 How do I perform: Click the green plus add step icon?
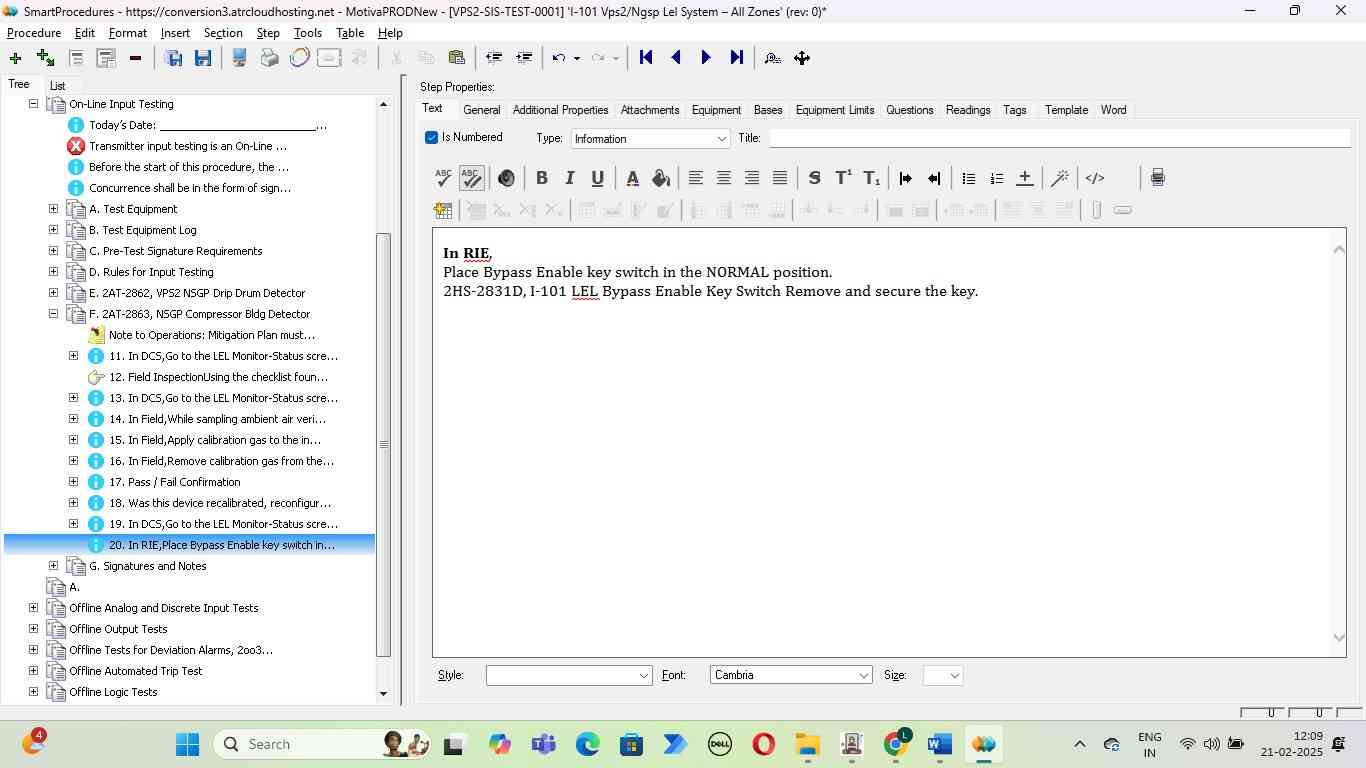(x=15, y=58)
